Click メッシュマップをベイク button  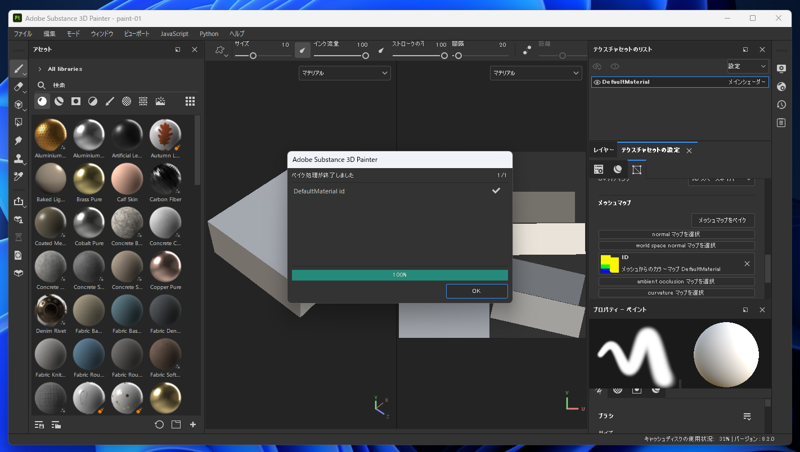tap(722, 220)
